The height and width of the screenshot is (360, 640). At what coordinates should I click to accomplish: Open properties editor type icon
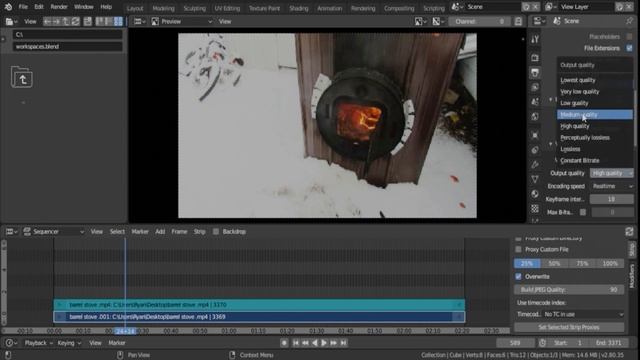click(539, 21)
